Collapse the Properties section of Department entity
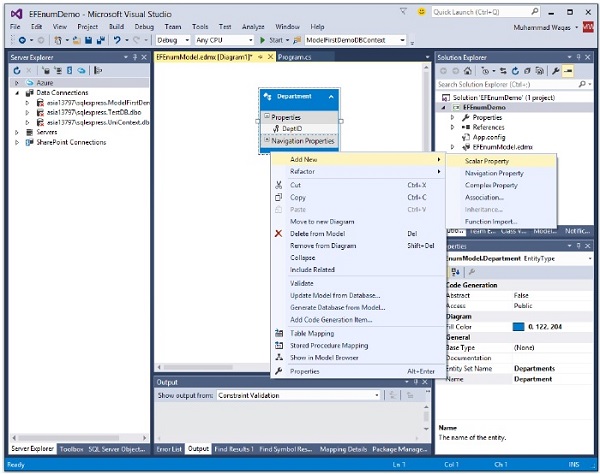Image resolution: width=600 pixels, height=474 pixels. (x=267, y=116)
